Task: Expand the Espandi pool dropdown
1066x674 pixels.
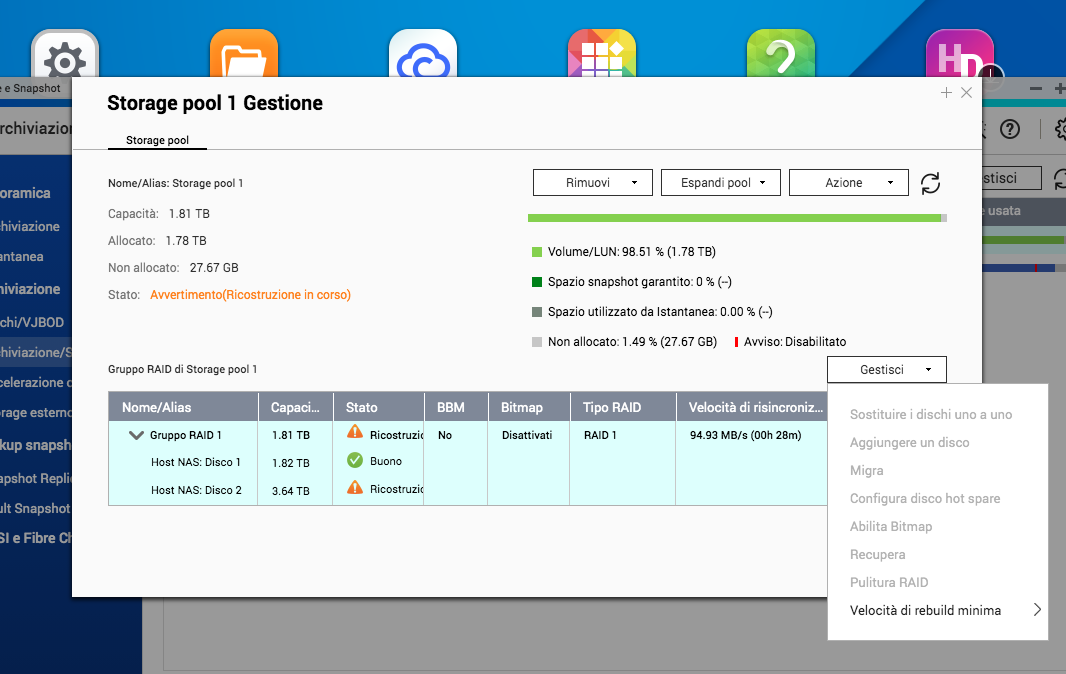Action: click(720, 183)
